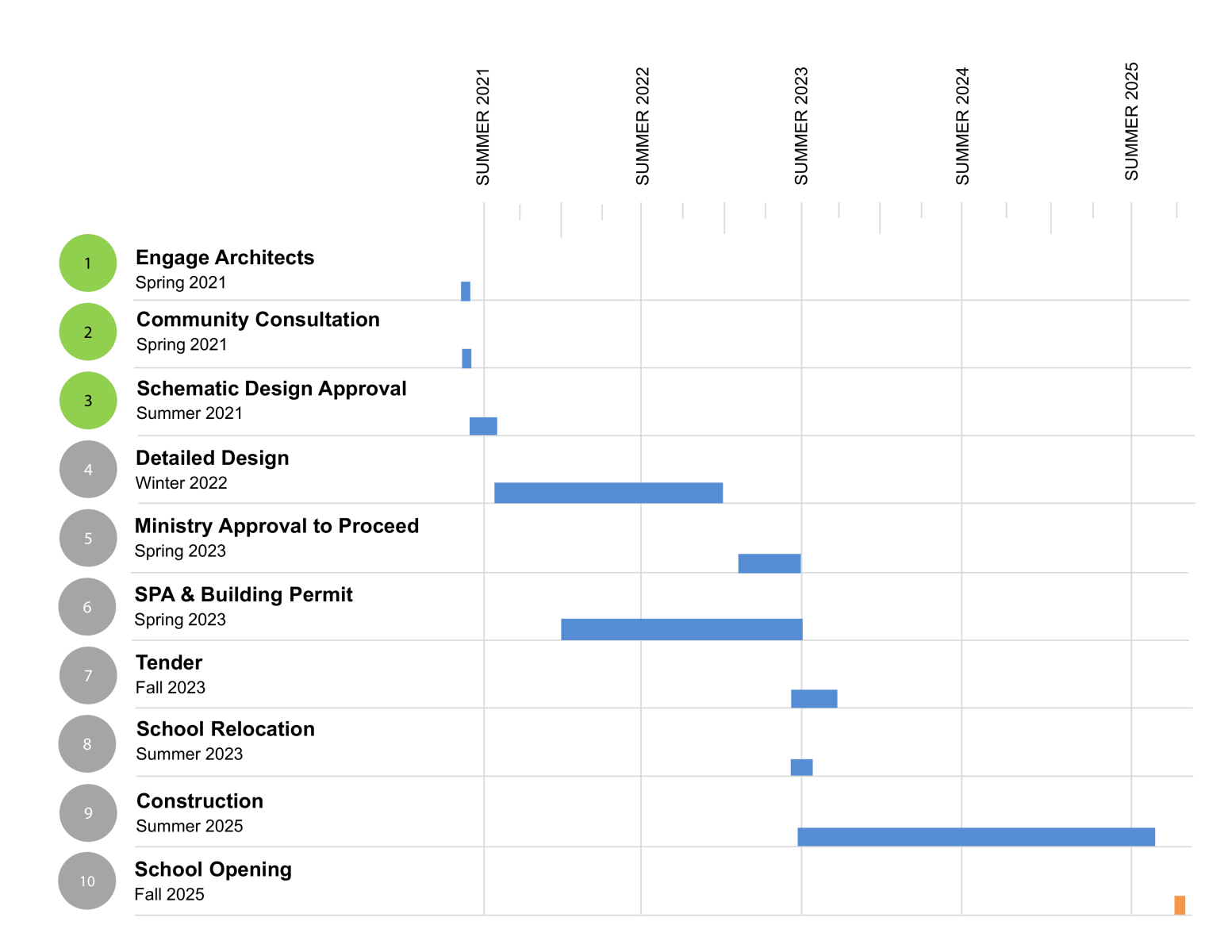Viewport: 1232px width, 952px height.
Task: Click the Community Consultation heading
Action: (x=258, y=320)
